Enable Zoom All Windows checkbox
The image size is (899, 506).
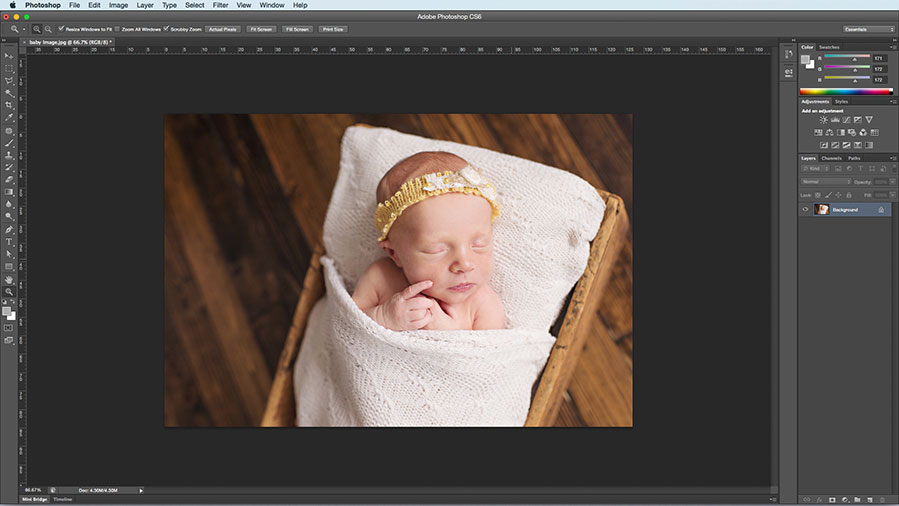point(118,29)
